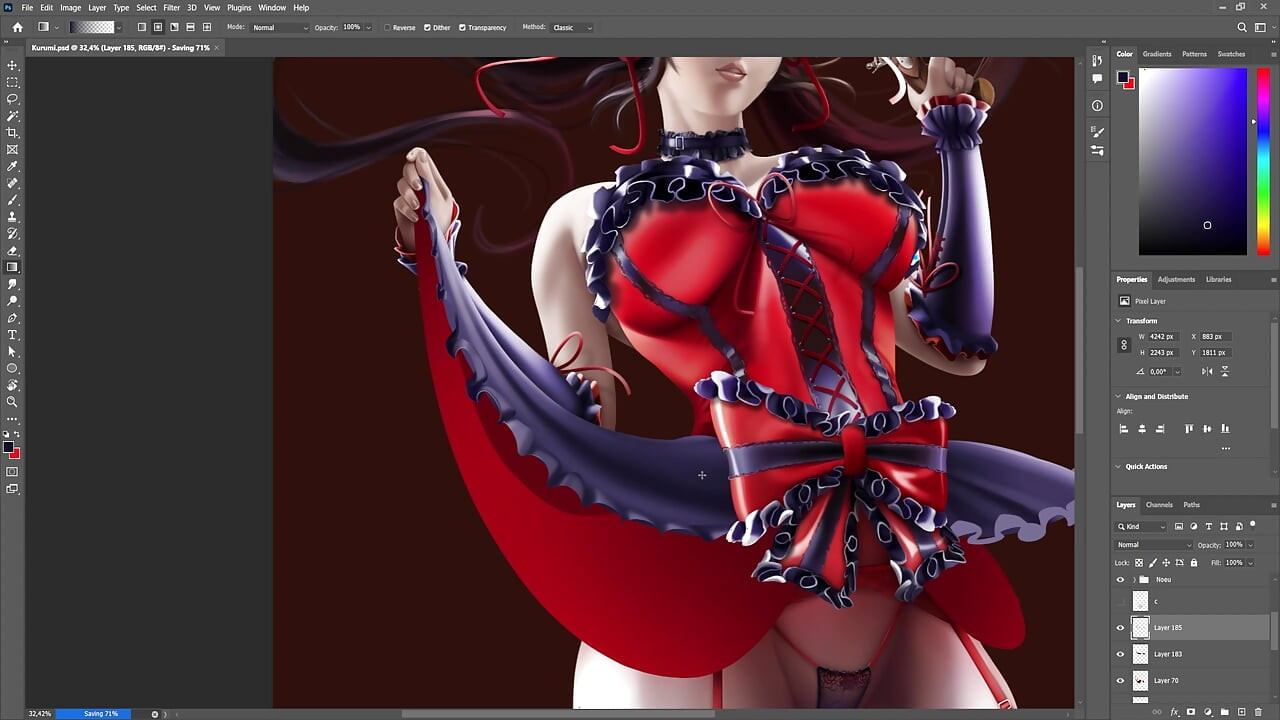
Task: Select the Lasso tool
Action: pos(13,99)
